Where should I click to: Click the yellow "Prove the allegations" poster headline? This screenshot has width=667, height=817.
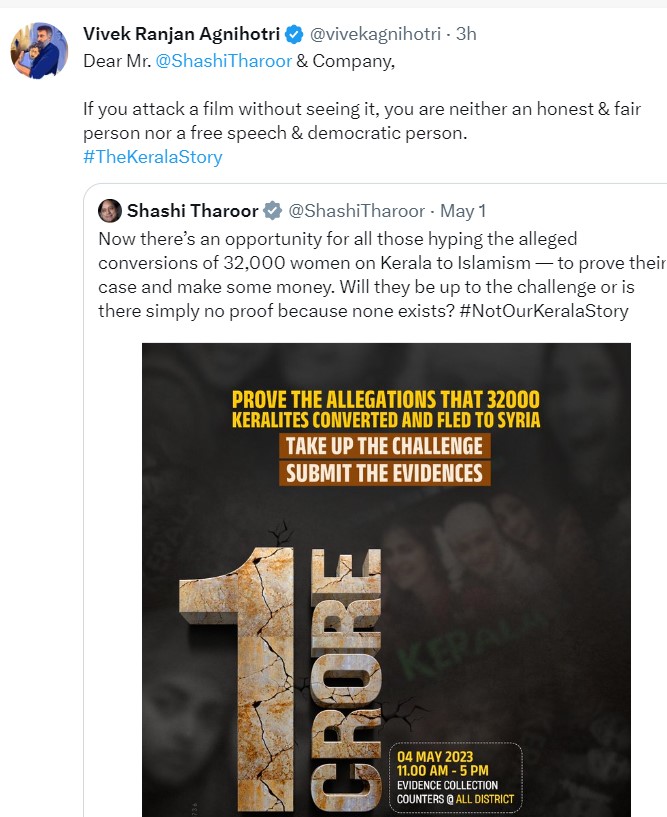pyautogui.click(x=385, y=409)
